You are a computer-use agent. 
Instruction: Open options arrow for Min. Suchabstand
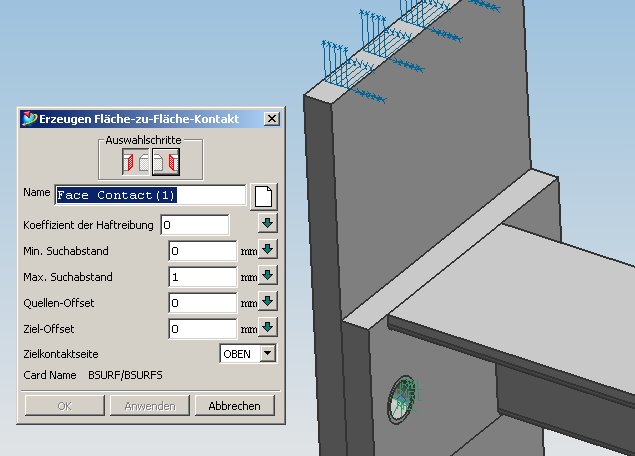pyautogui.click(x=268, y=249)
